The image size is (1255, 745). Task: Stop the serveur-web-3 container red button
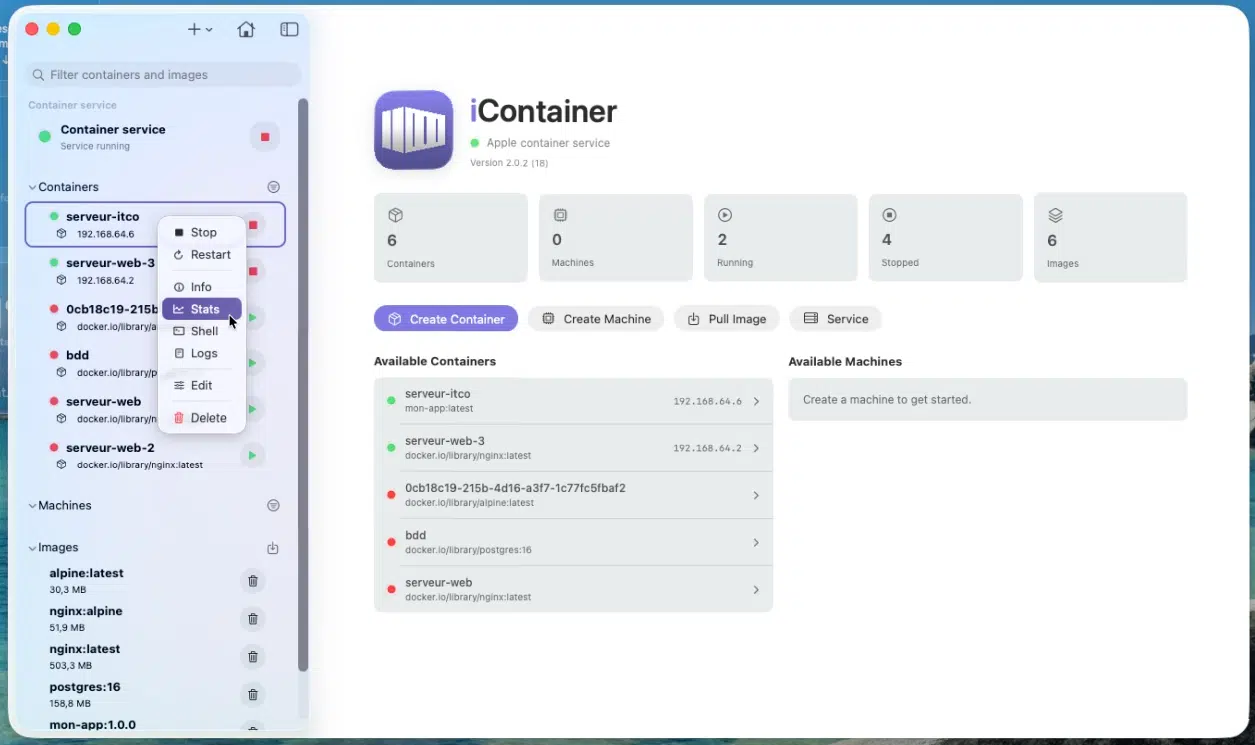[x=253, y=271]
